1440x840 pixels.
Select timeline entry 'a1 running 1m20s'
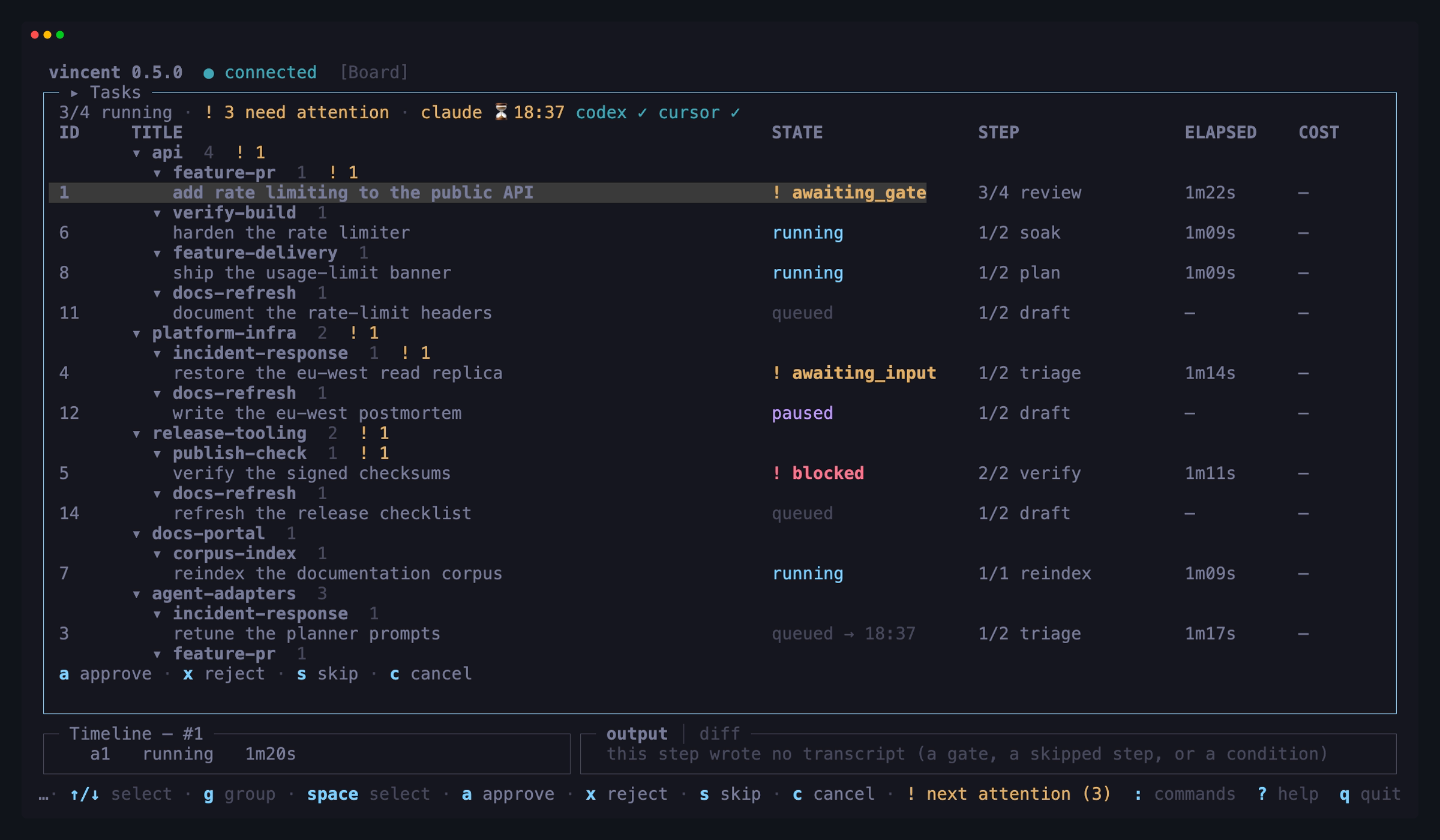(x=193, y=754)
